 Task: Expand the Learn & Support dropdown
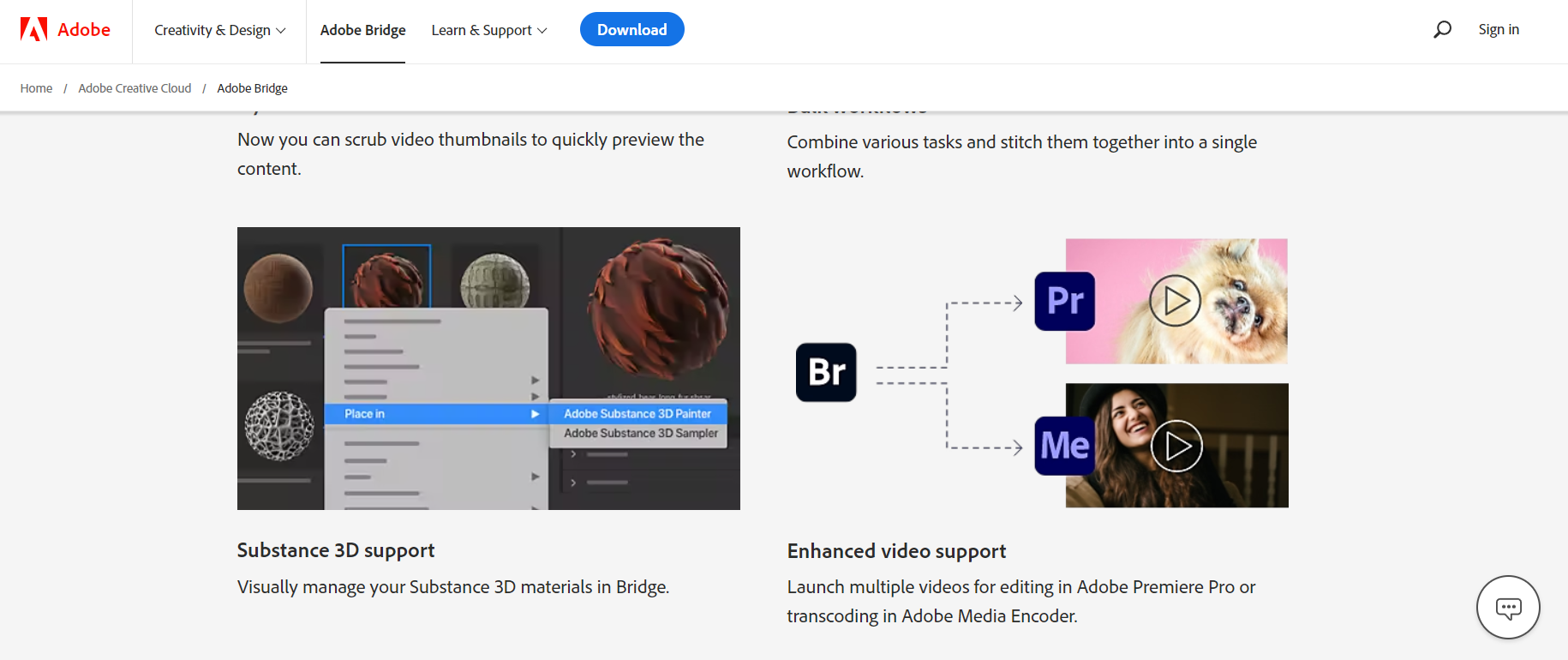488,30
